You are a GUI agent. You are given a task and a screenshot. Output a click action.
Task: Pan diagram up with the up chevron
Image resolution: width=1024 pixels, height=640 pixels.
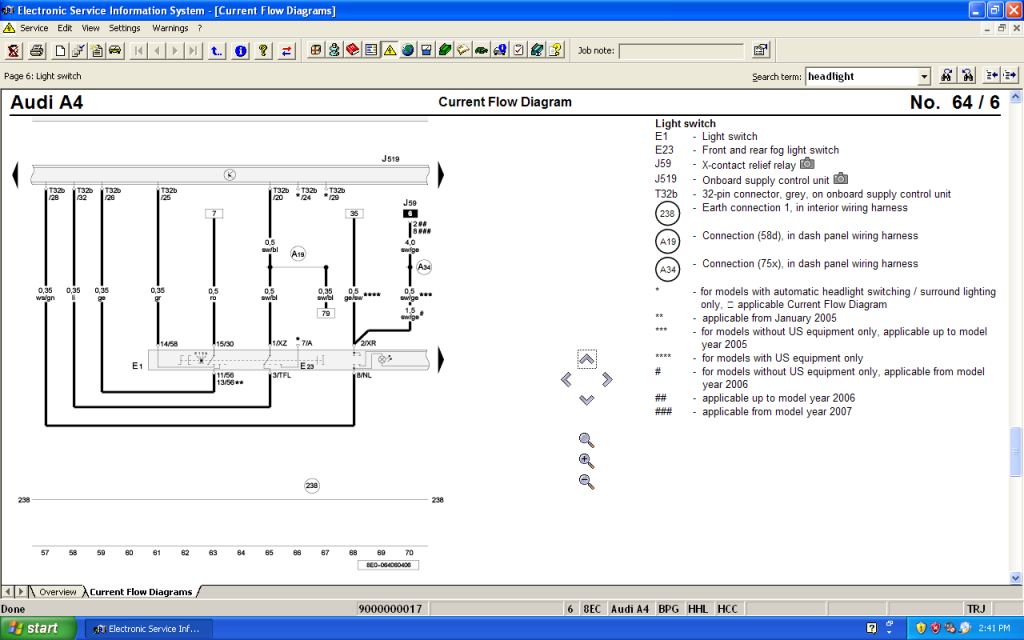(x=586, y=359)
